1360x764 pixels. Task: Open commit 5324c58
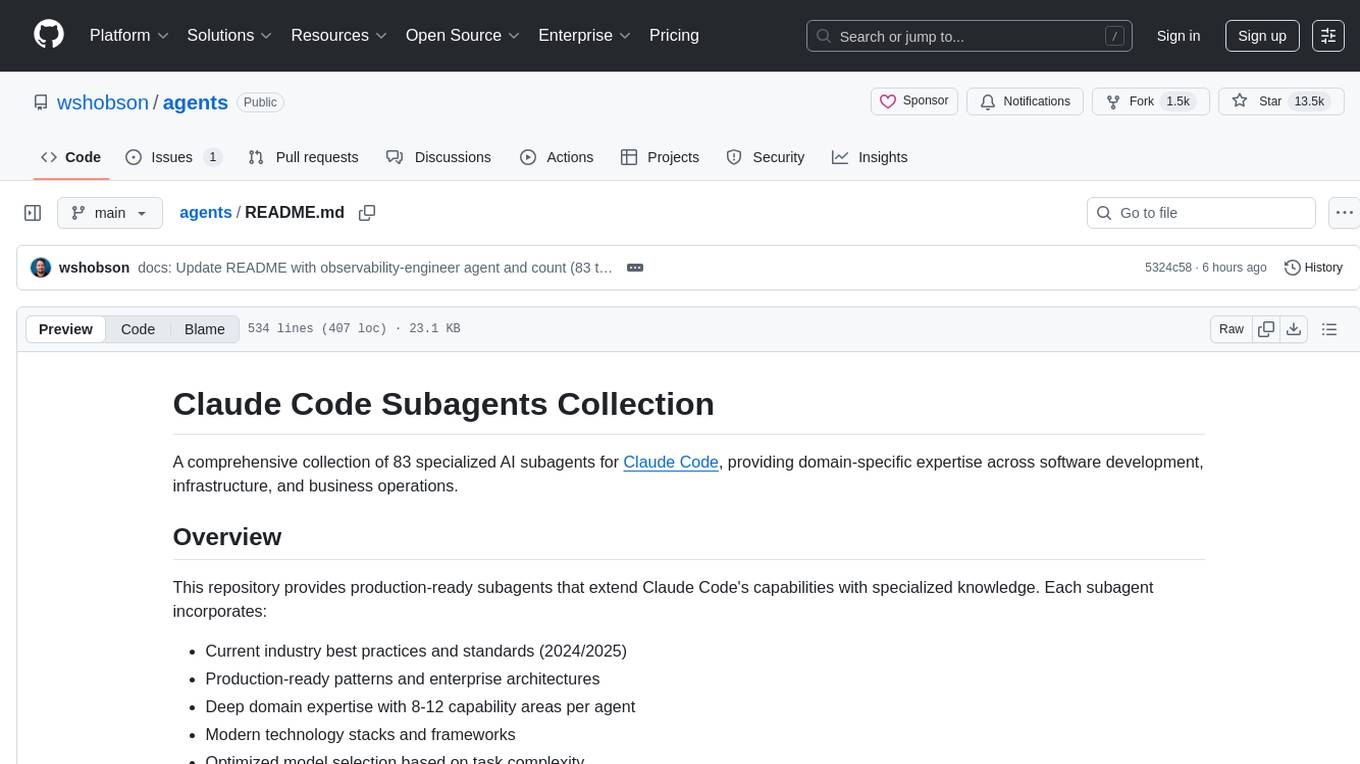point(1168,268)
